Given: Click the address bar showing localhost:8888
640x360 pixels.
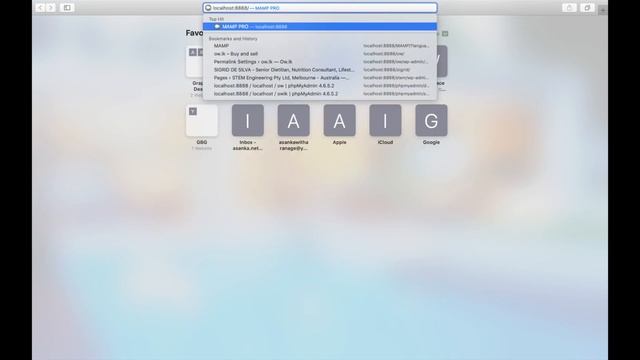Looking at the screenshot, I should pos(320,8).
